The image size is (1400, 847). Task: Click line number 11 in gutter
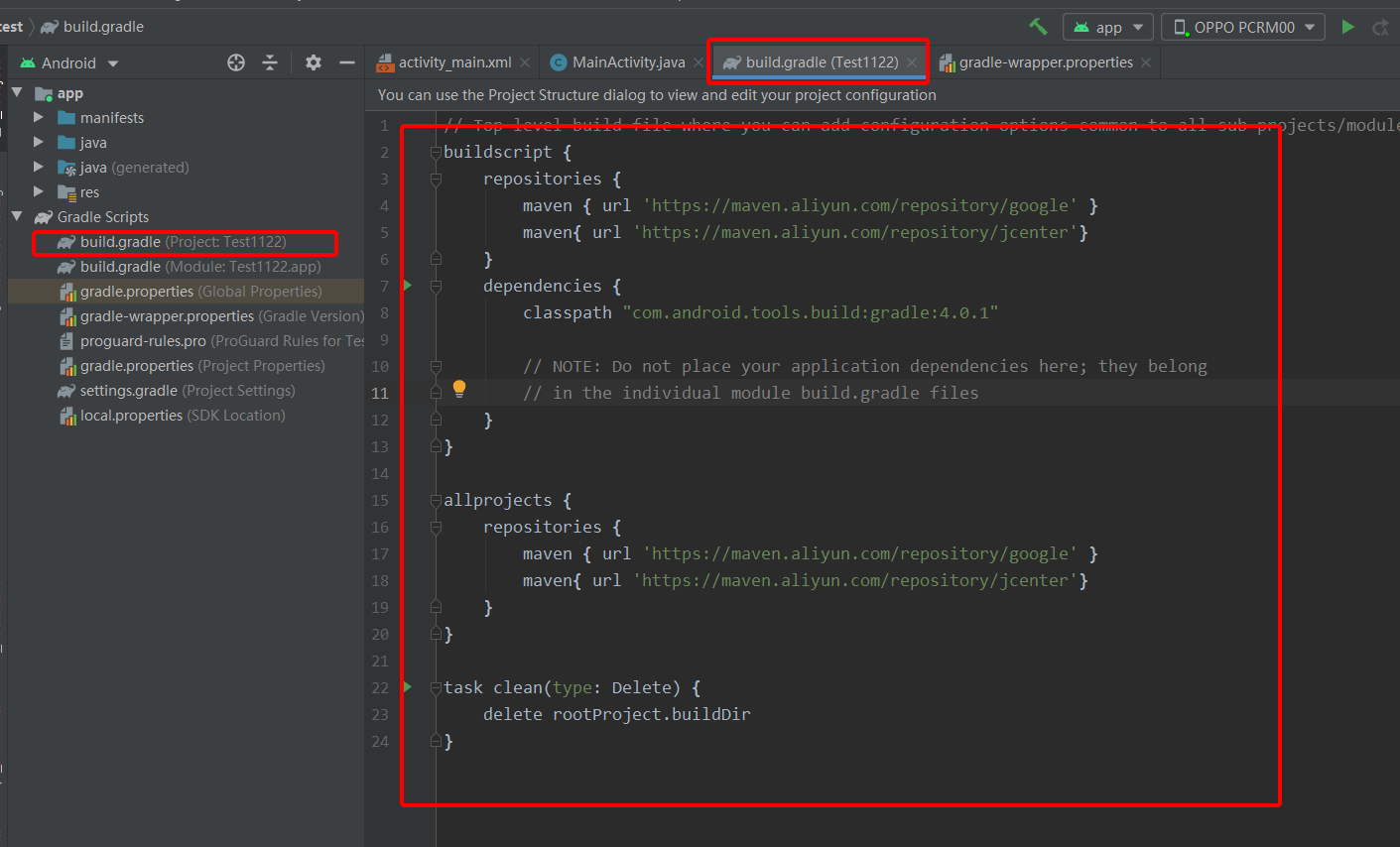pyautogui.click(x=380, y=393)
